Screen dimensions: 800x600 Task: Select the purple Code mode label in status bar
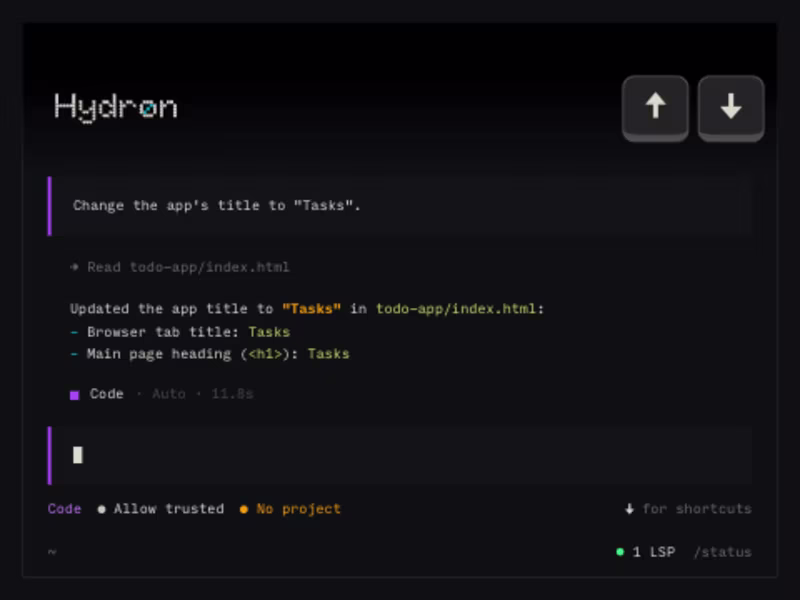(64, 509)
